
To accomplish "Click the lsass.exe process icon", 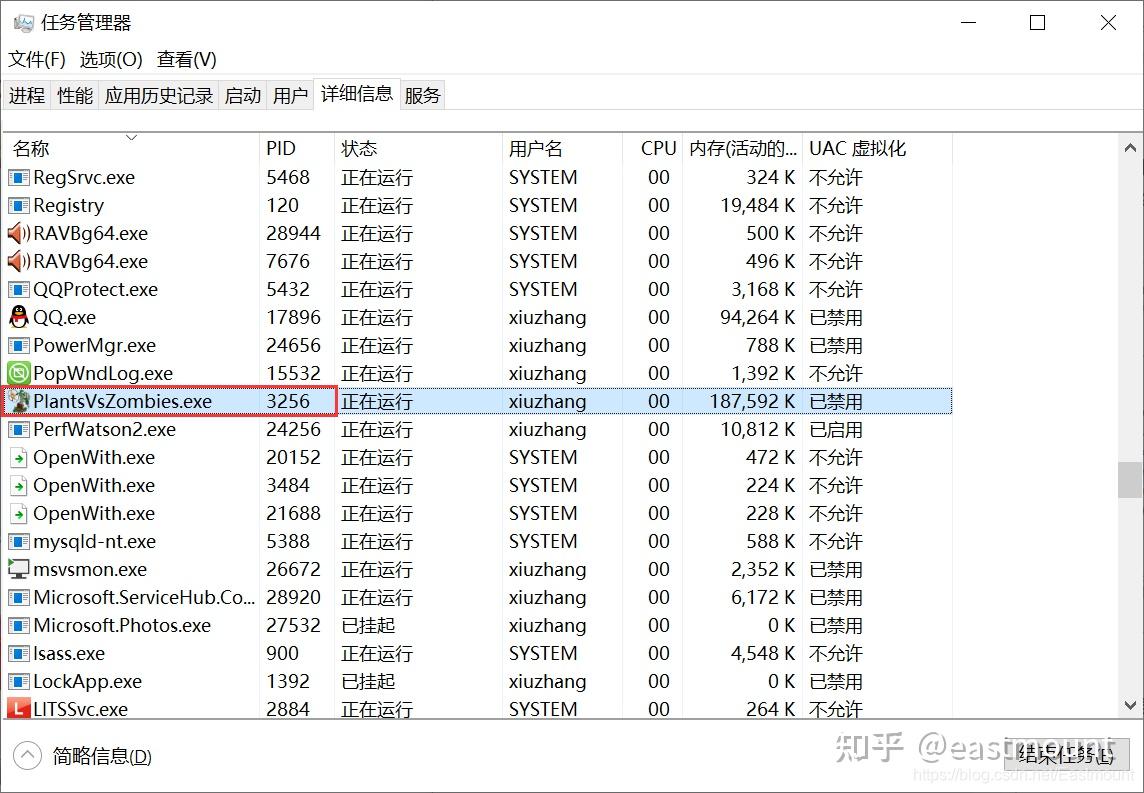I will [x=18, y=653].
